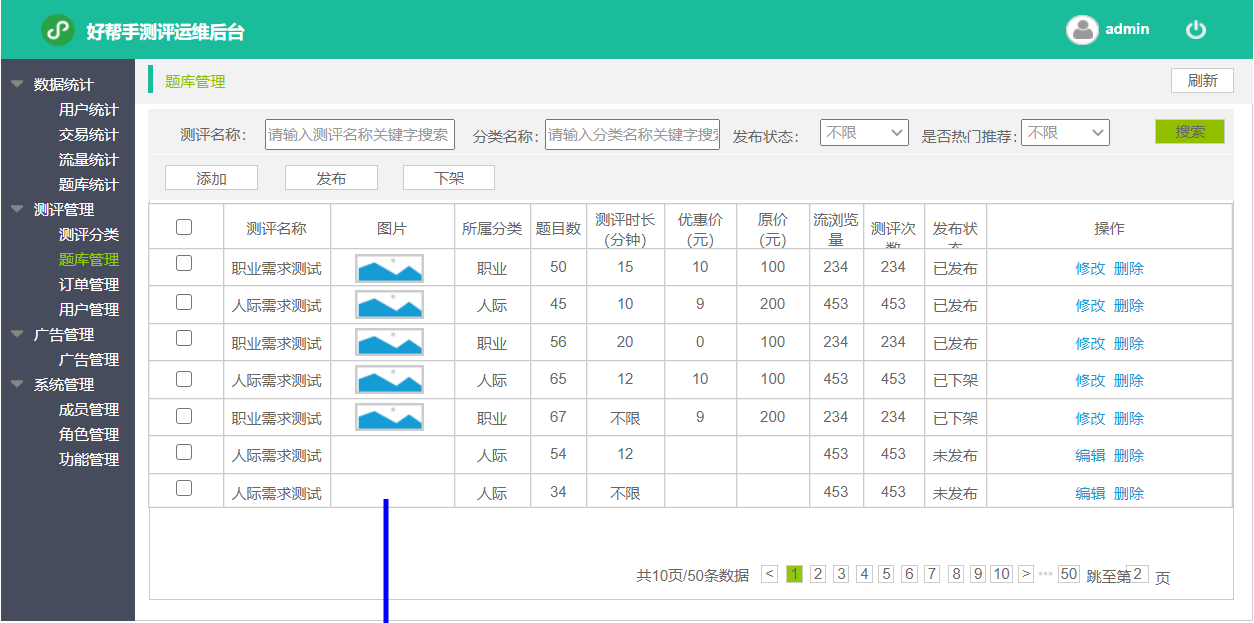This screenshot has height=623, width=1254.
Task: Open the image thumbnail in the 56-question row
Action: pyautogui.click(x=389, y=343)
